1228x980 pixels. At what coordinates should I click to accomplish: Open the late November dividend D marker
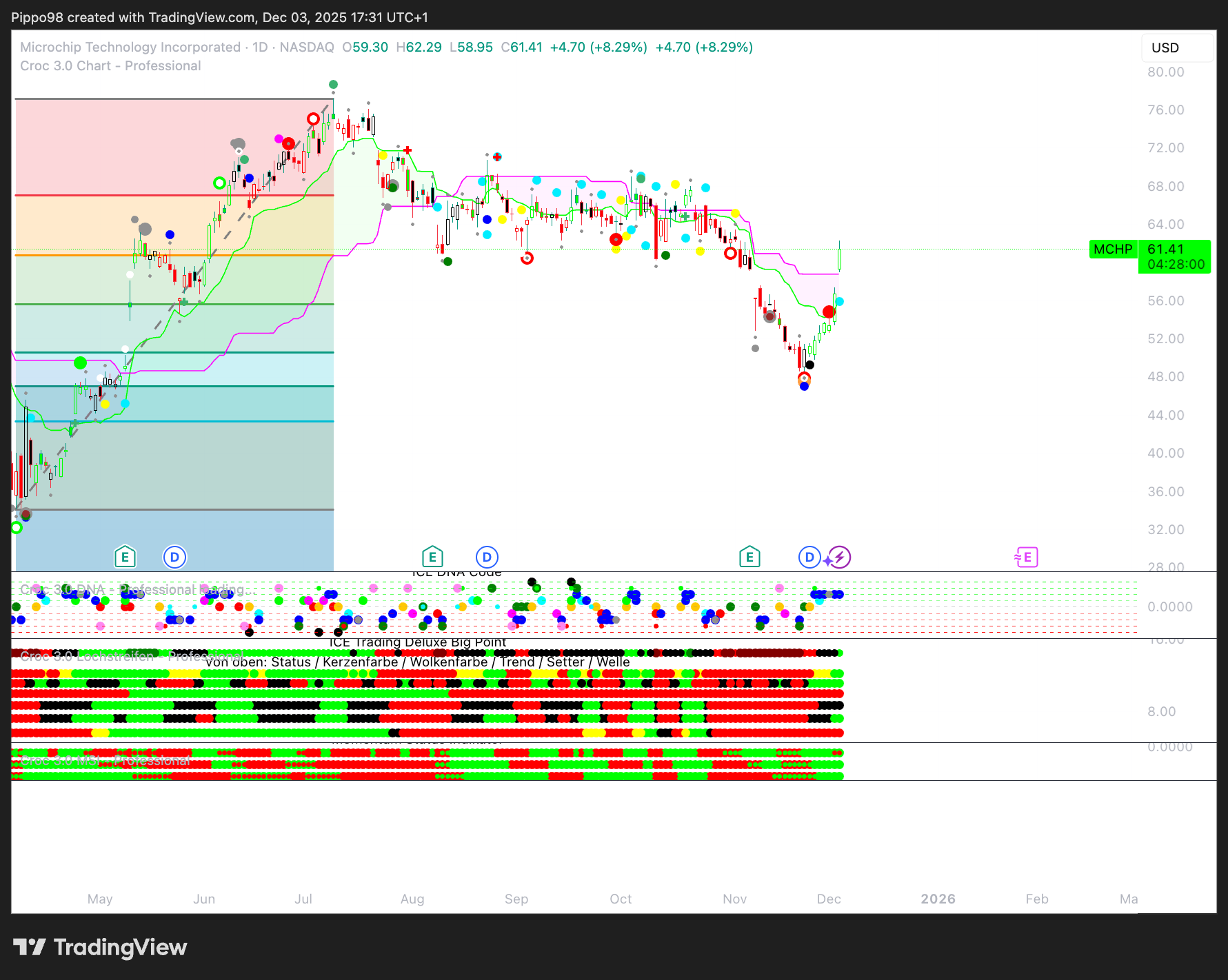[x=809, y=557]
